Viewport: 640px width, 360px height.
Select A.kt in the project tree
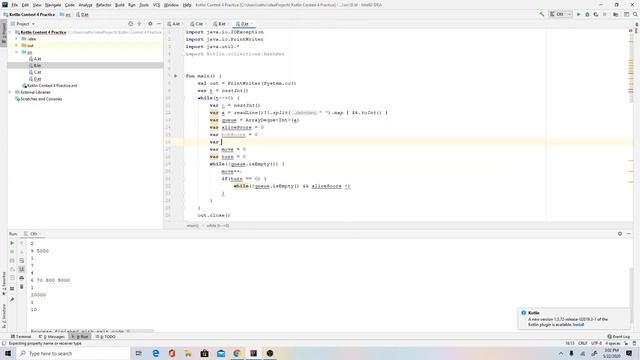click(x=35, y=59)
